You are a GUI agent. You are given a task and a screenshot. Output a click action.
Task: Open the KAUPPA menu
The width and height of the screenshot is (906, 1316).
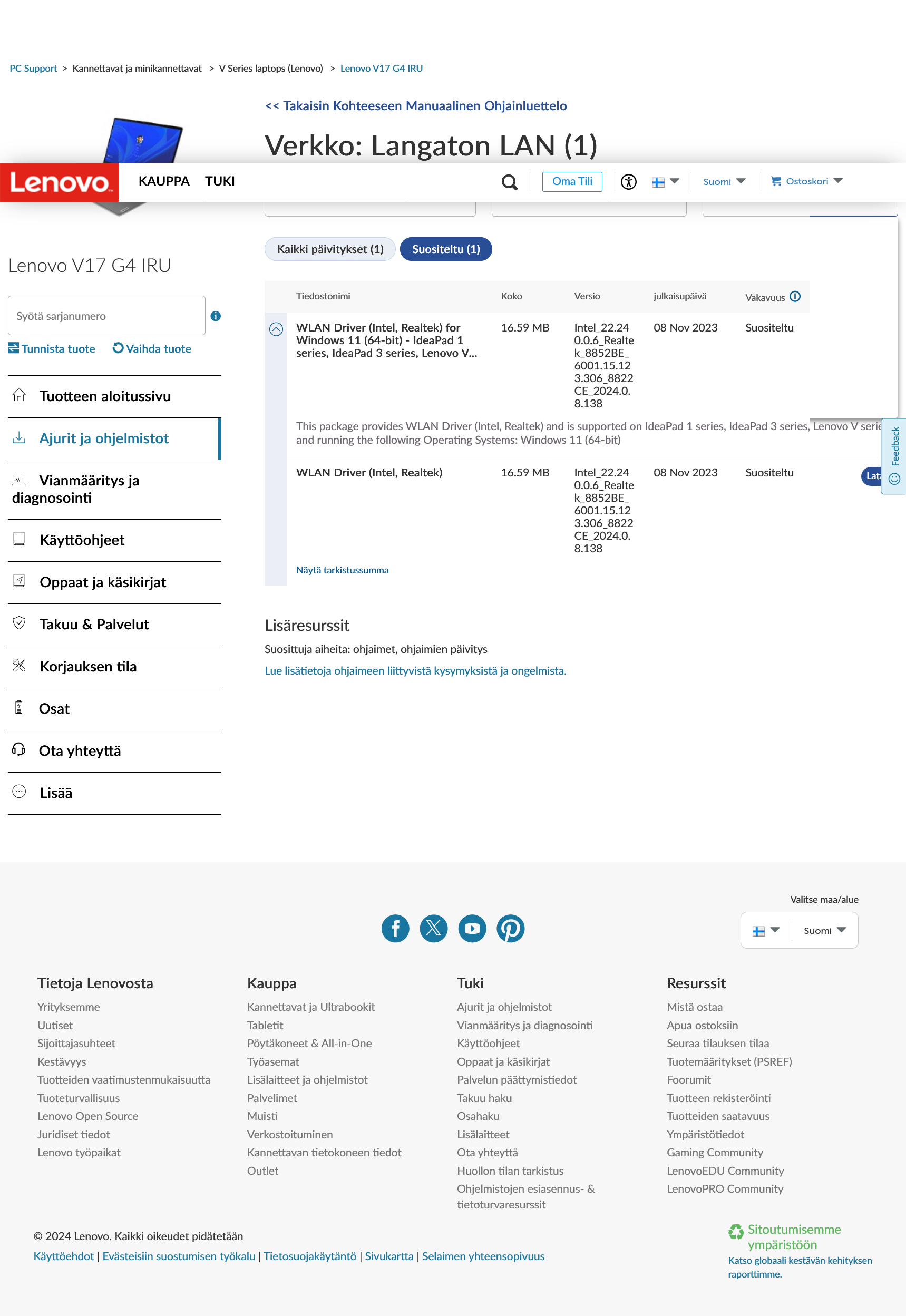(164, 181)
